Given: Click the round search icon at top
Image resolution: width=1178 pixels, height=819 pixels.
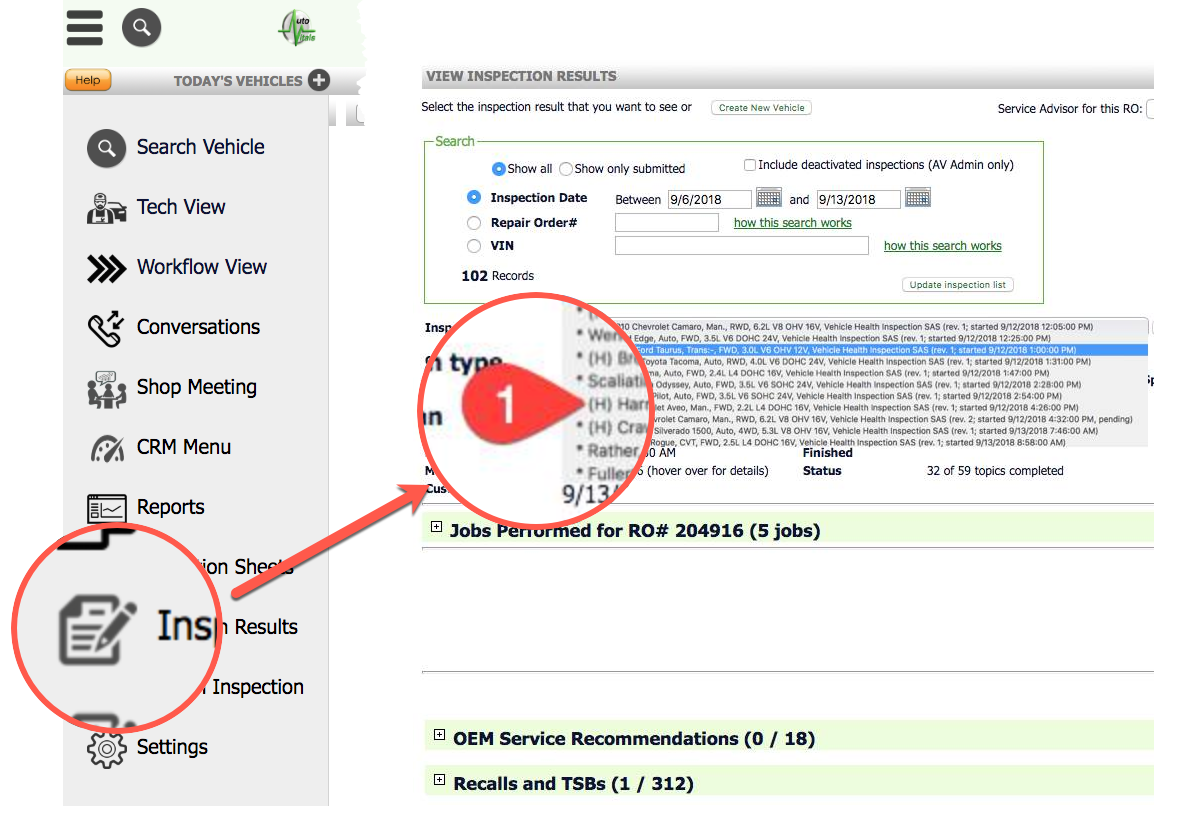Looking at the screenshot, I should click(141, 28).
